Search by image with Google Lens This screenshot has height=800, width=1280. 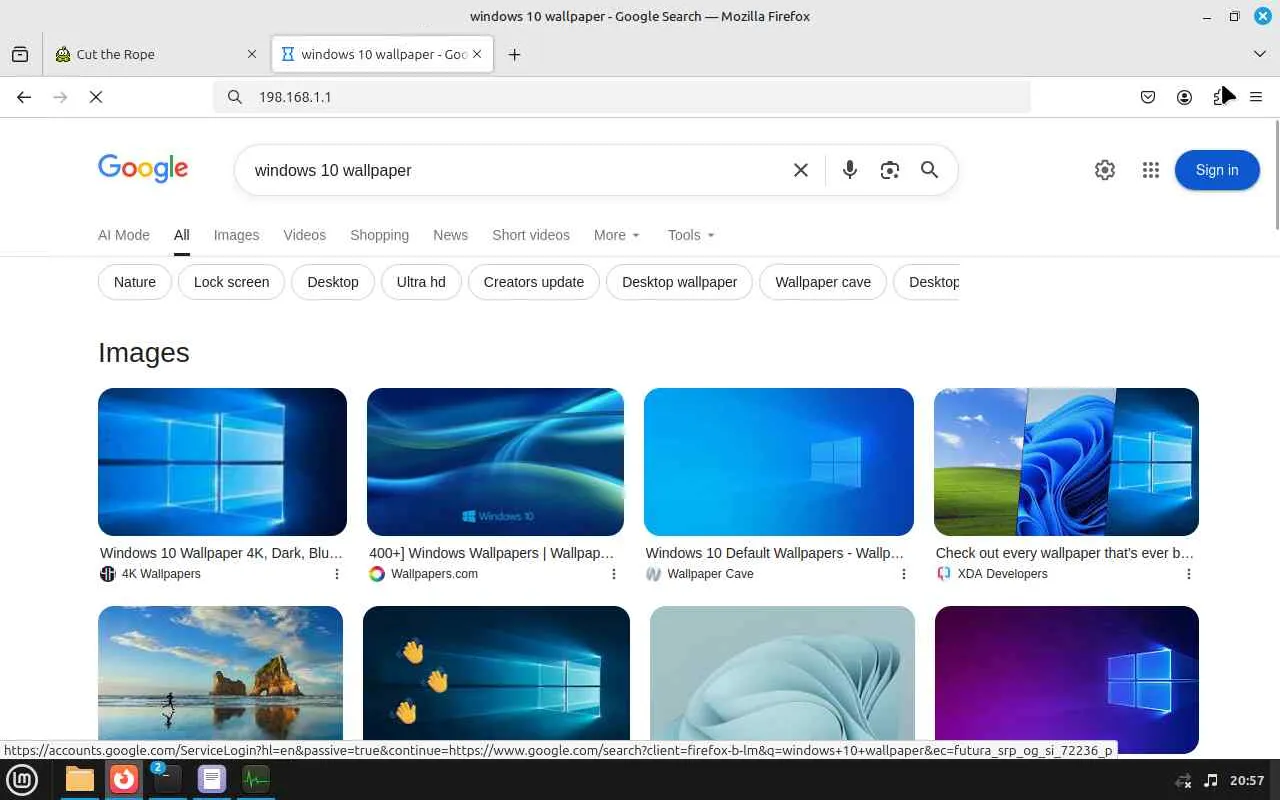[x=890, y=170]
